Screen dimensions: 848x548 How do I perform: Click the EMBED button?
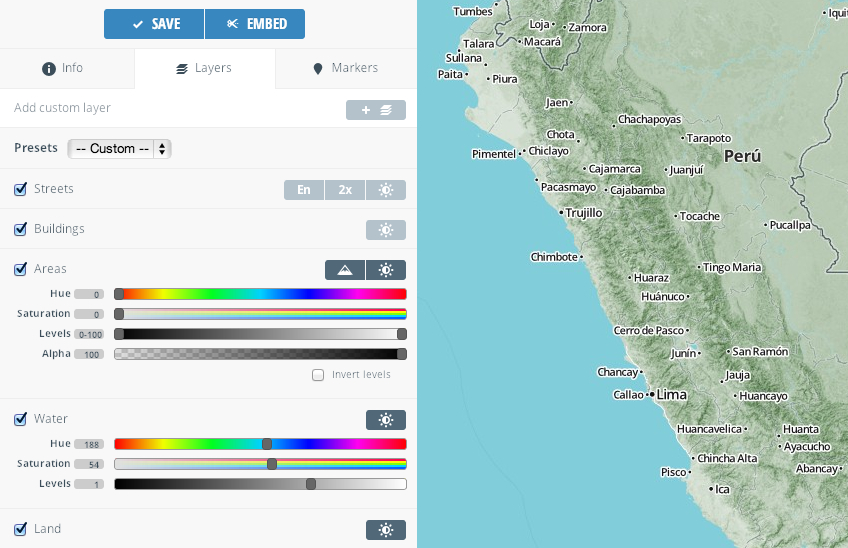tap(255, 24)
